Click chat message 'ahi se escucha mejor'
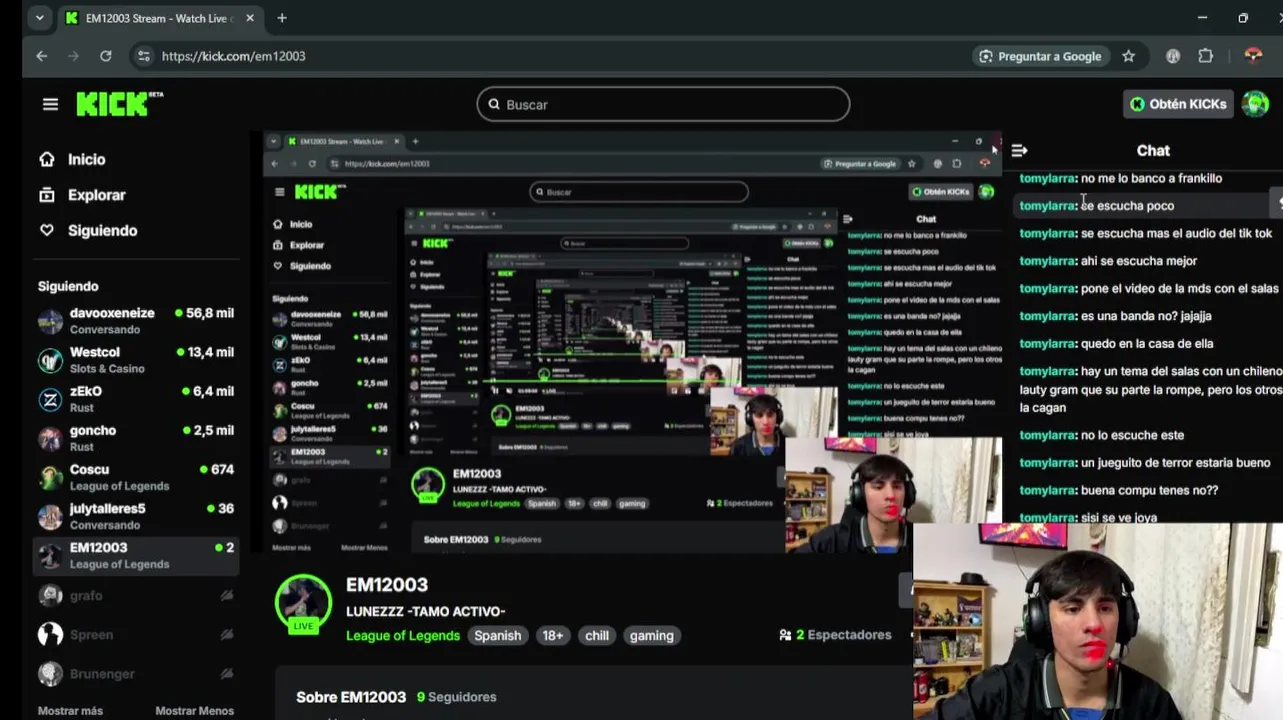Screen dimensions: 1283x720 coord(1108,260)
